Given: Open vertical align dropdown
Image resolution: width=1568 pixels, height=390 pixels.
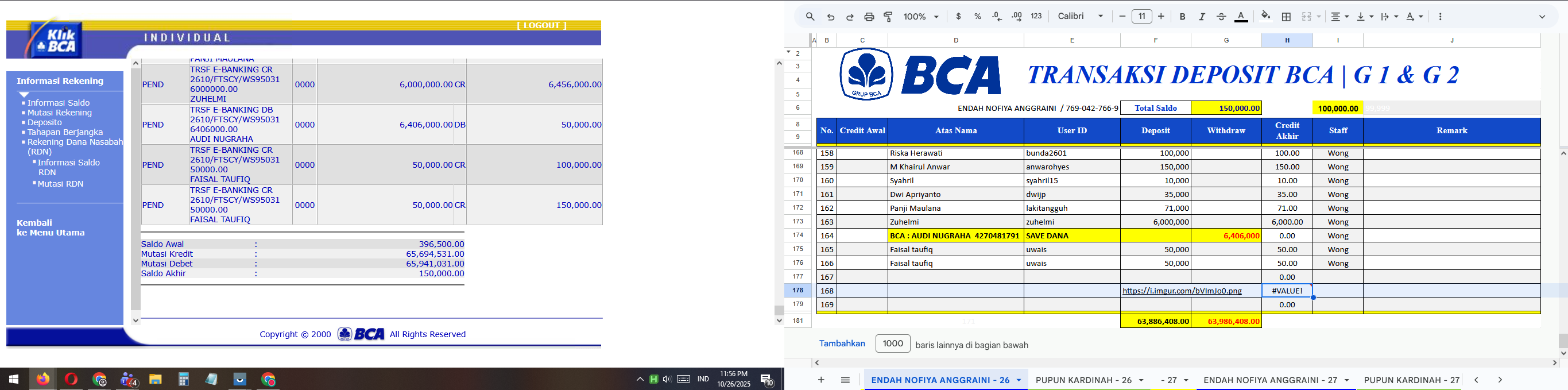Looking at the screenshot, I should [1365, 17].
